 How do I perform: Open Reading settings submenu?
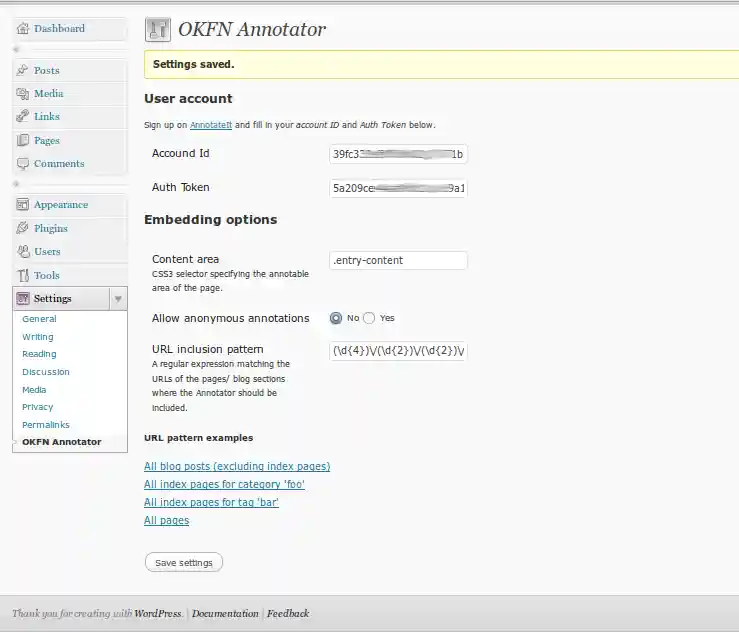pos(39,354)
